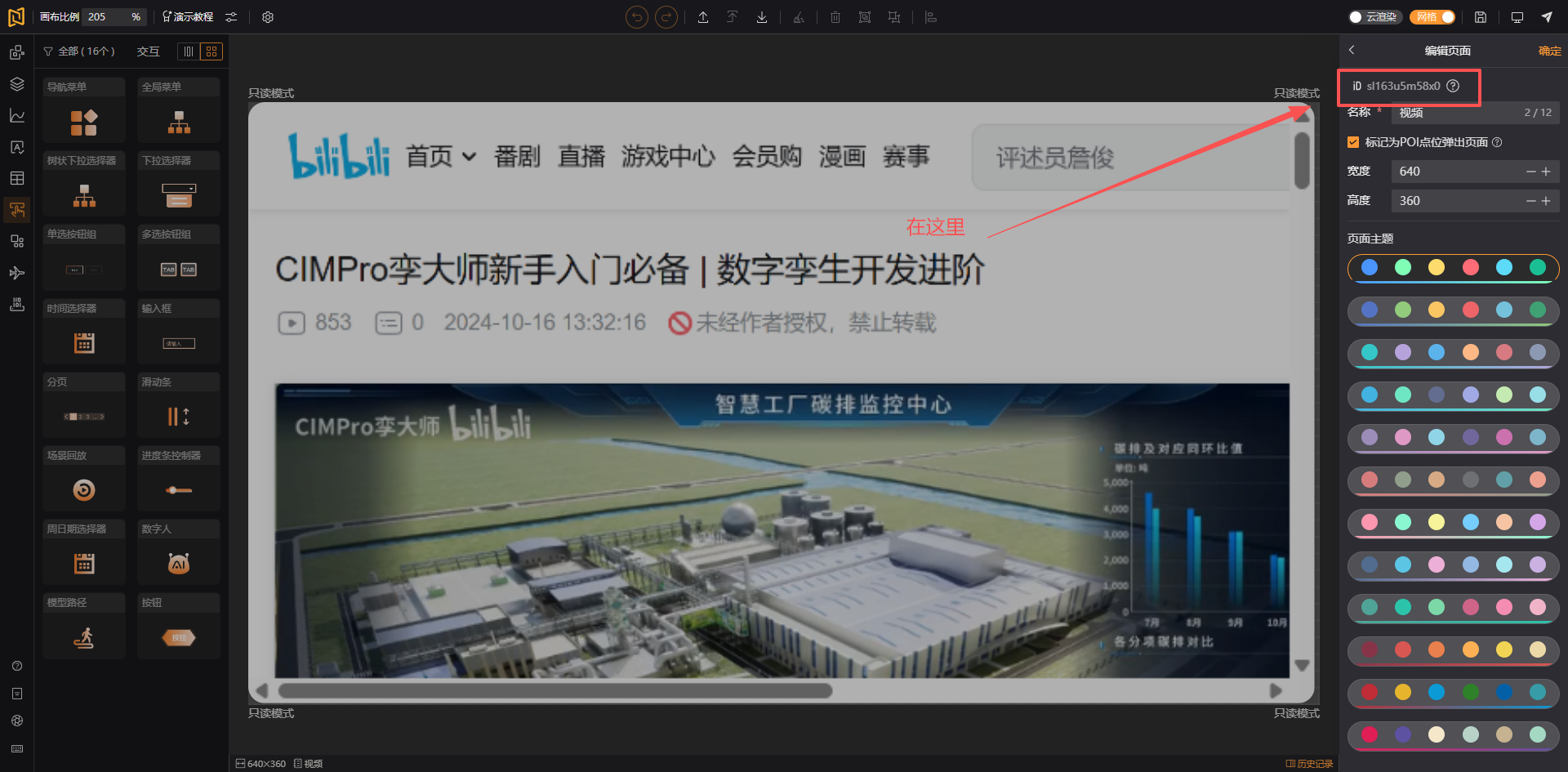Click the floppy-disk save icon

(1481, 17)
